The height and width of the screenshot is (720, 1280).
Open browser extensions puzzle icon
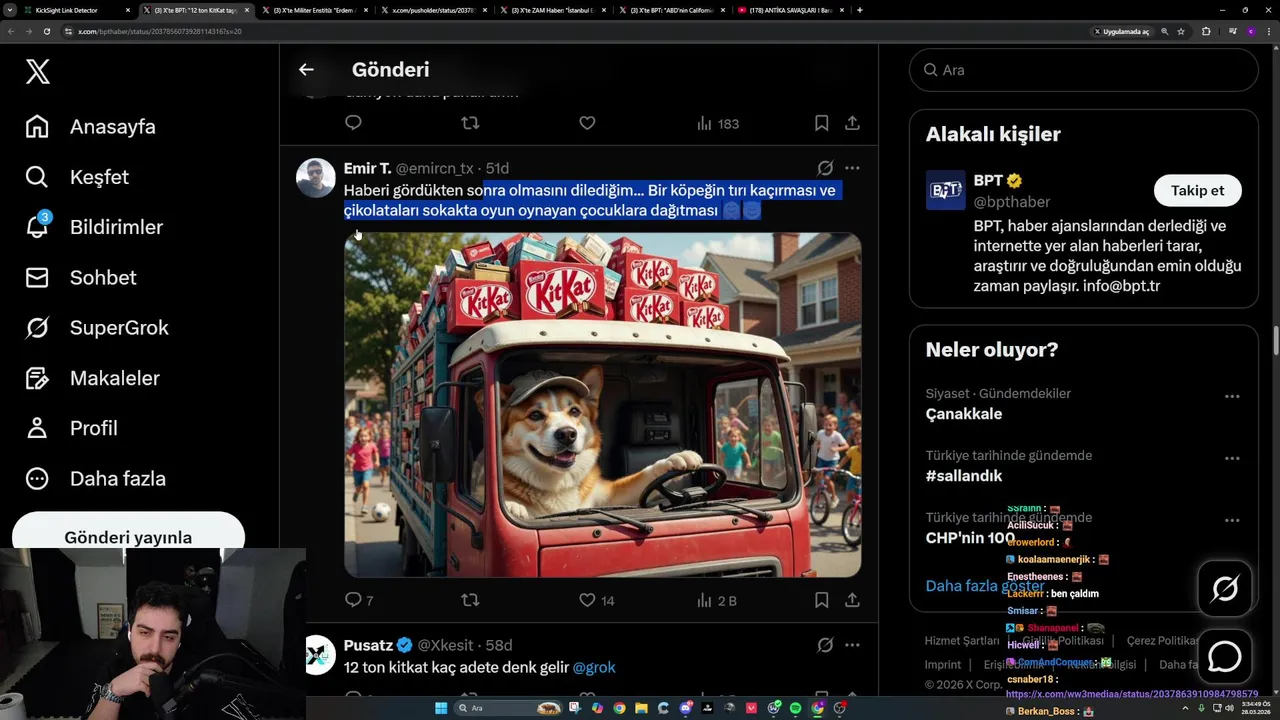click(x=1206, y=31)
